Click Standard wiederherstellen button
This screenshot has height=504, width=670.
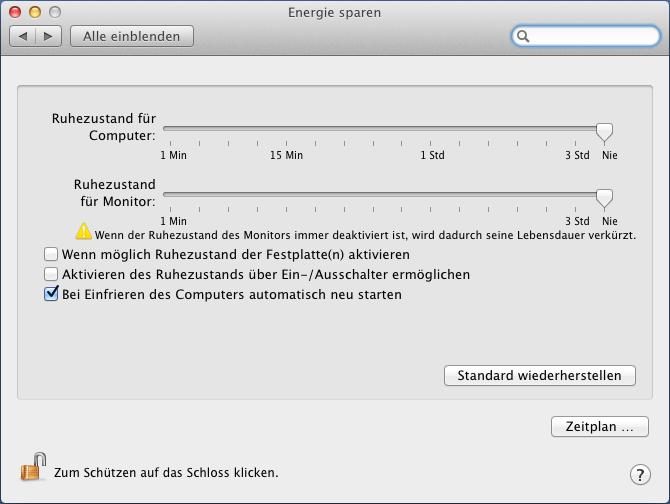point(540,375)
